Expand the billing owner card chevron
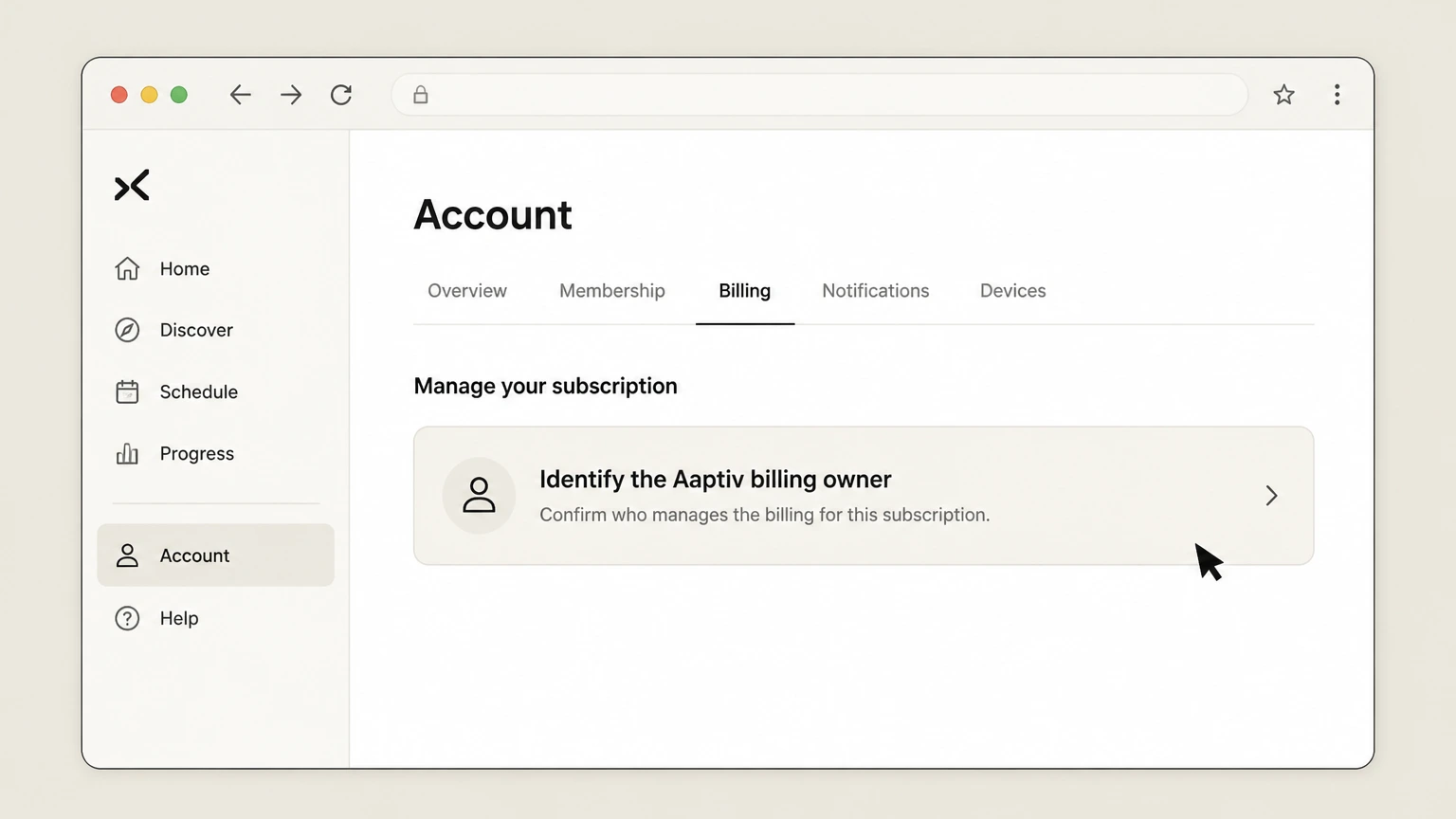 tap(1271, 496)
